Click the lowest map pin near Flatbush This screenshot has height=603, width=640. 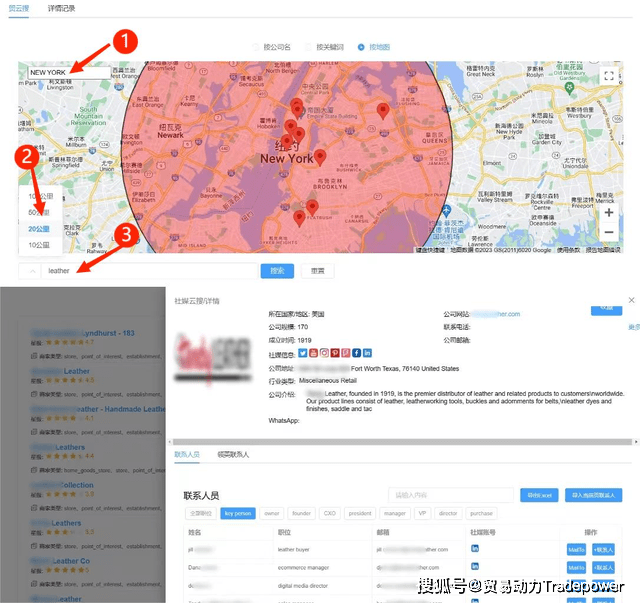pos(299,218)
